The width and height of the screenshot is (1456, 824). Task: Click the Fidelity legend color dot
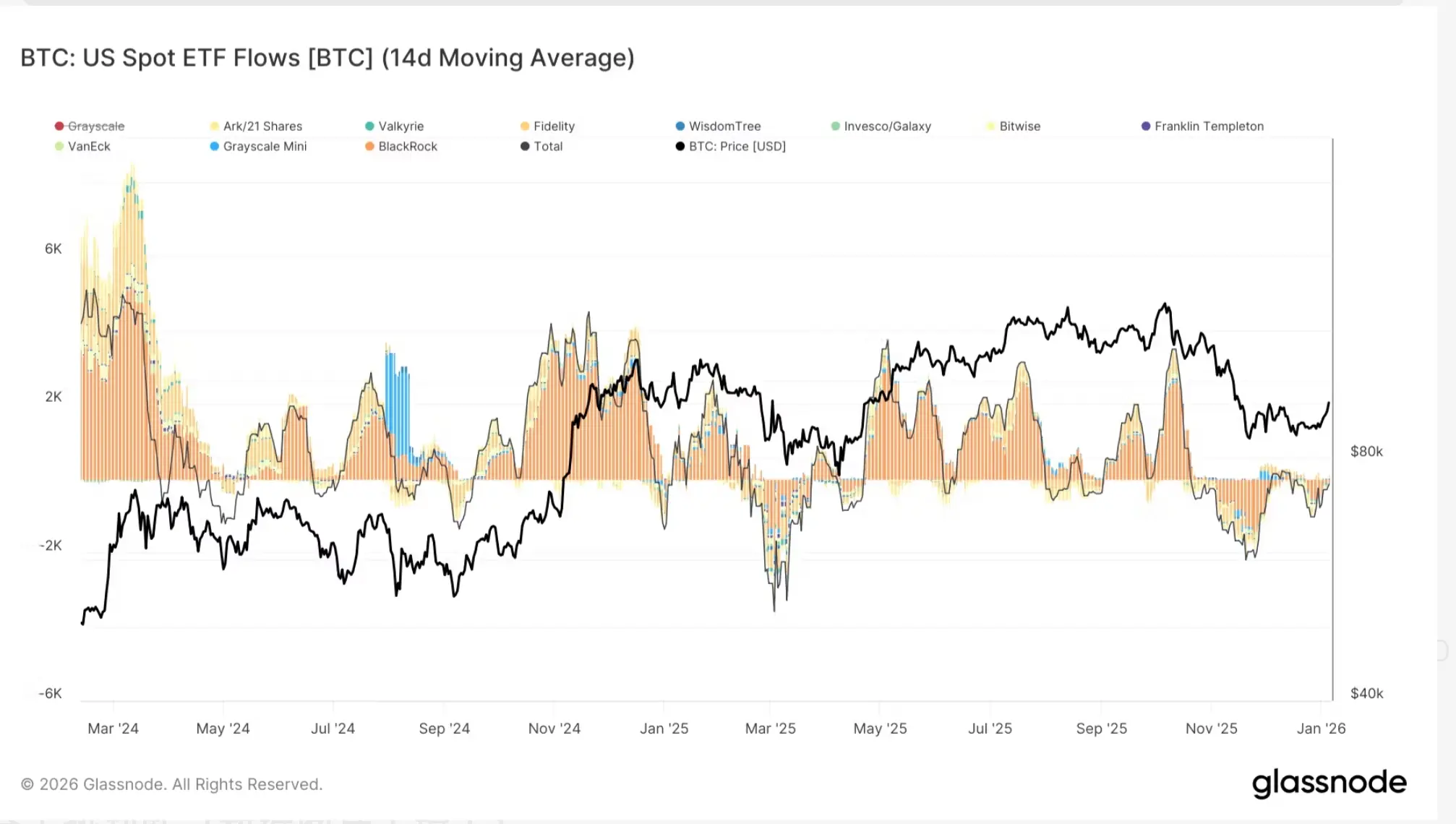(x=525, y=126)
